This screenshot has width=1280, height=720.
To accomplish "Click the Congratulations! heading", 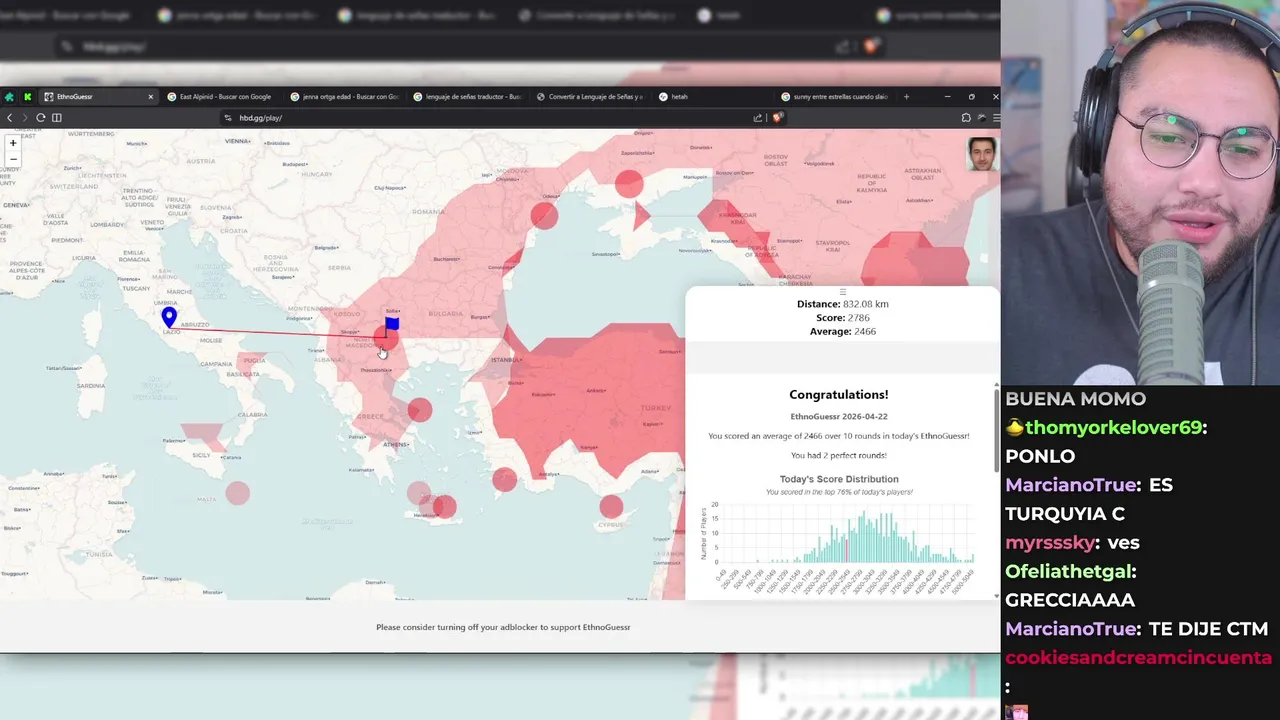I will click(839, 395).
